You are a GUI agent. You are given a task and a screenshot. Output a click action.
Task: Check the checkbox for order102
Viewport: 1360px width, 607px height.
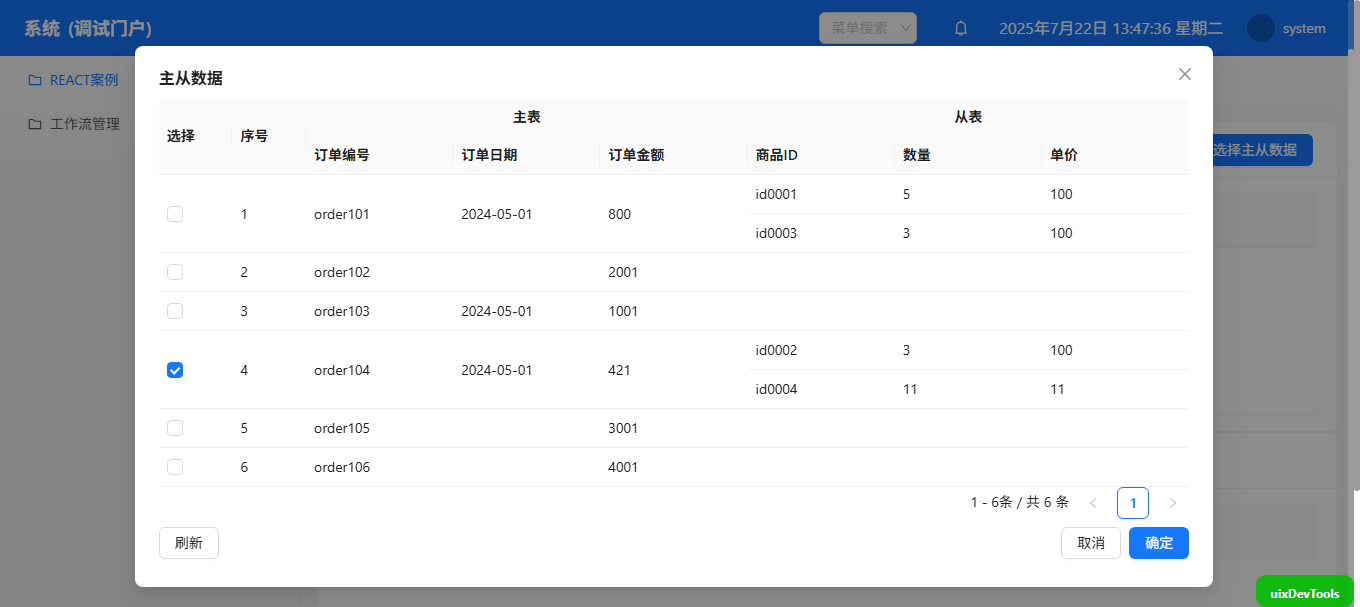point(175,272)
